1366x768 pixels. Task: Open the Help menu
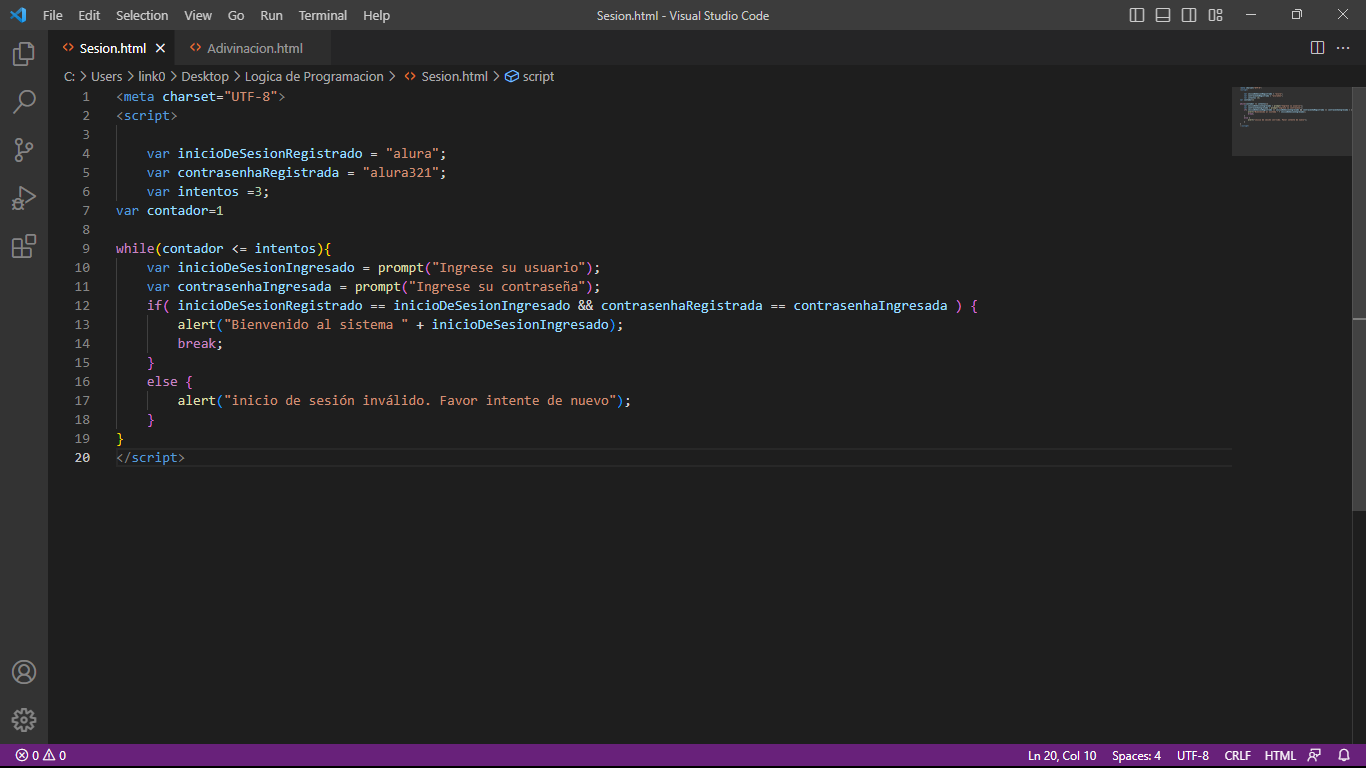[x=376, y=15]
